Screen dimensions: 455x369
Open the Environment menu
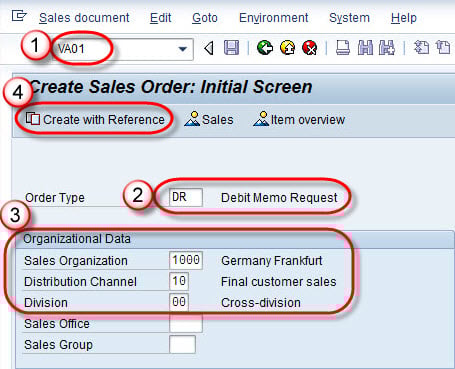point(273,18)
